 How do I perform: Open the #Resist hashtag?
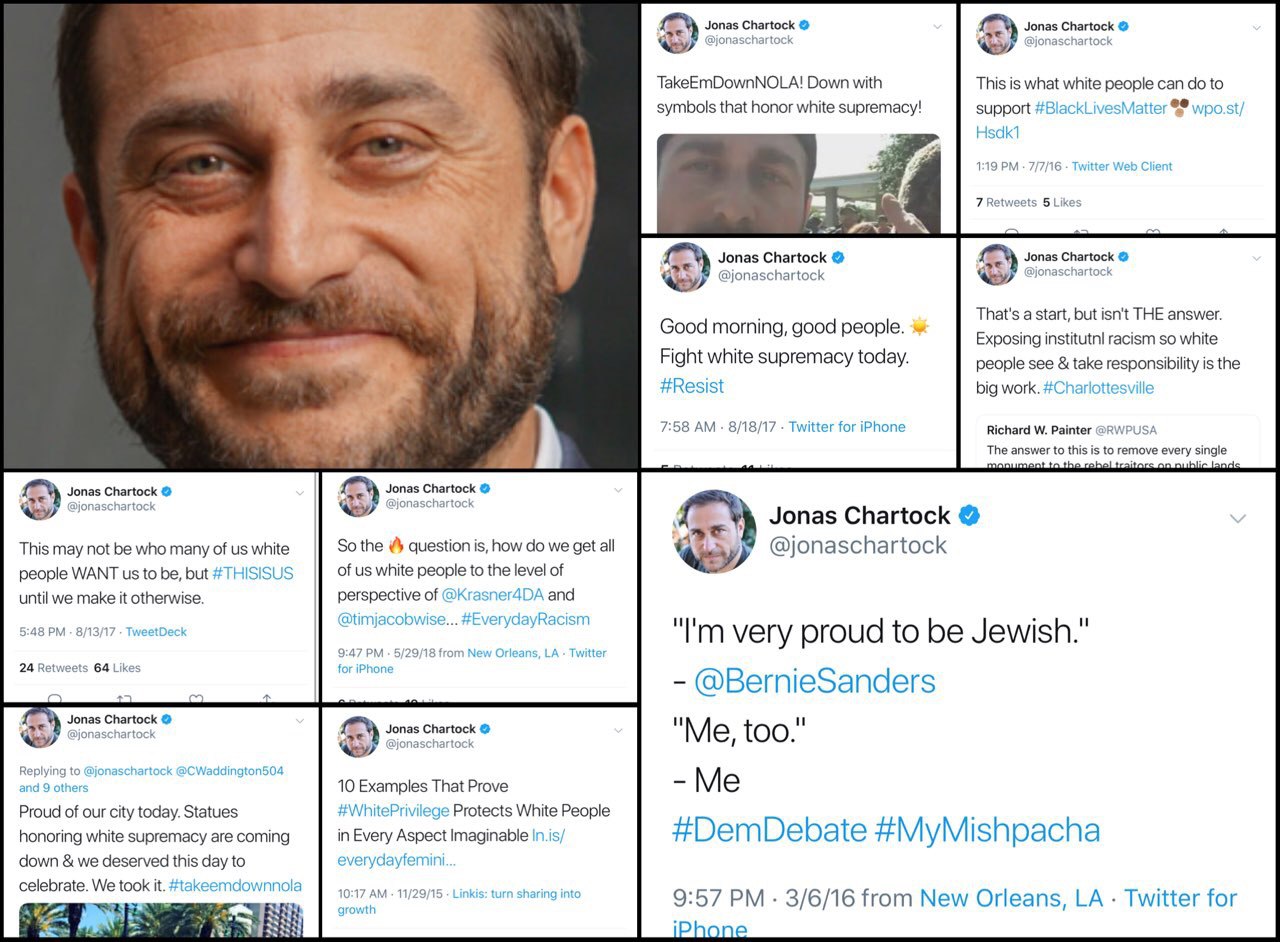[692, 386]
